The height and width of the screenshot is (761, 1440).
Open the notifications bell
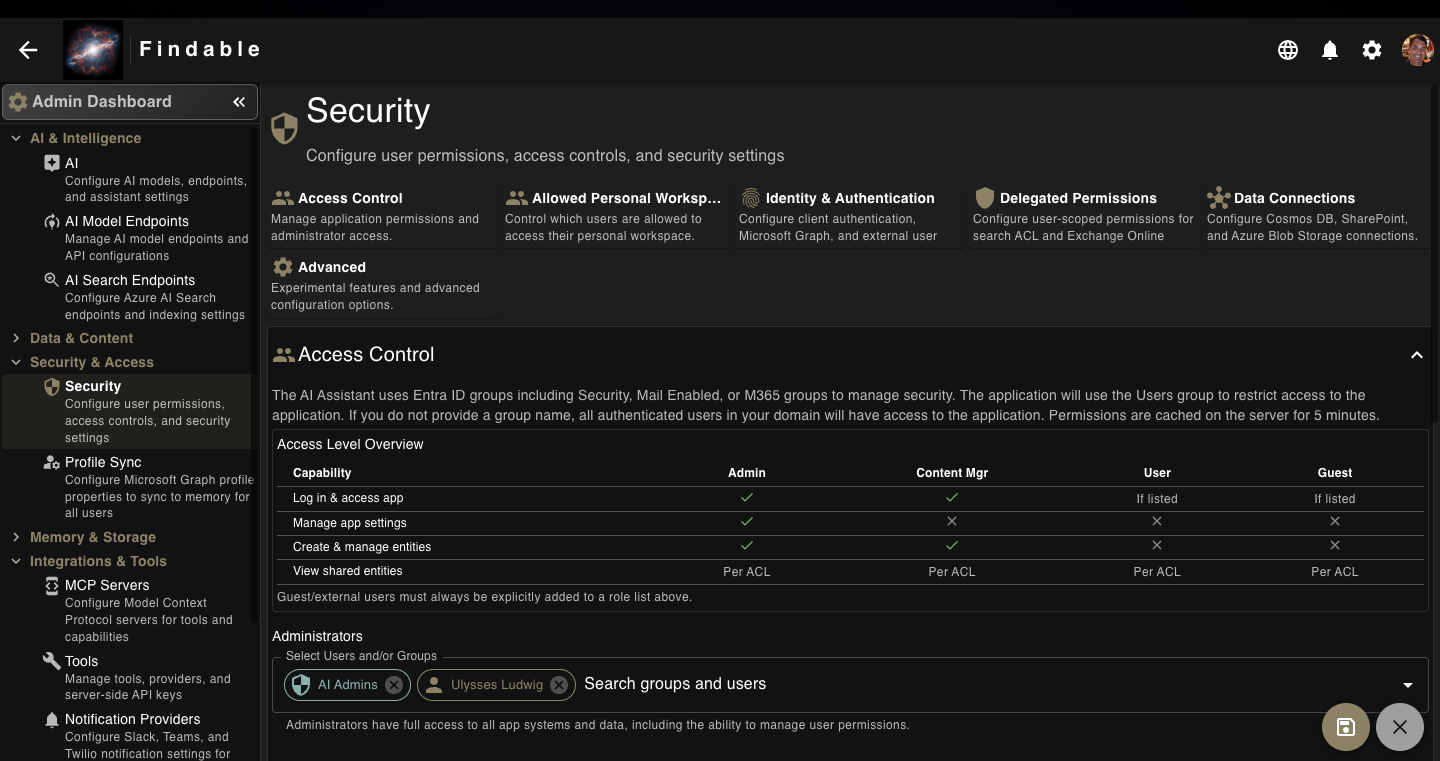[x=1330, y=50]
